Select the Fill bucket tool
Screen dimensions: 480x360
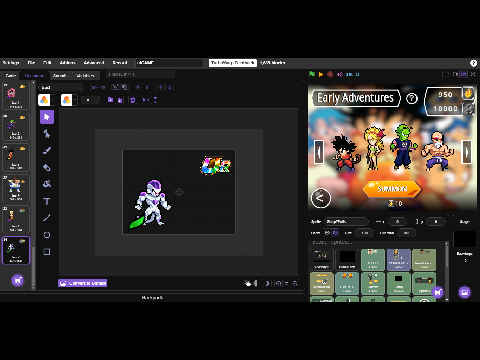(47, 184)
